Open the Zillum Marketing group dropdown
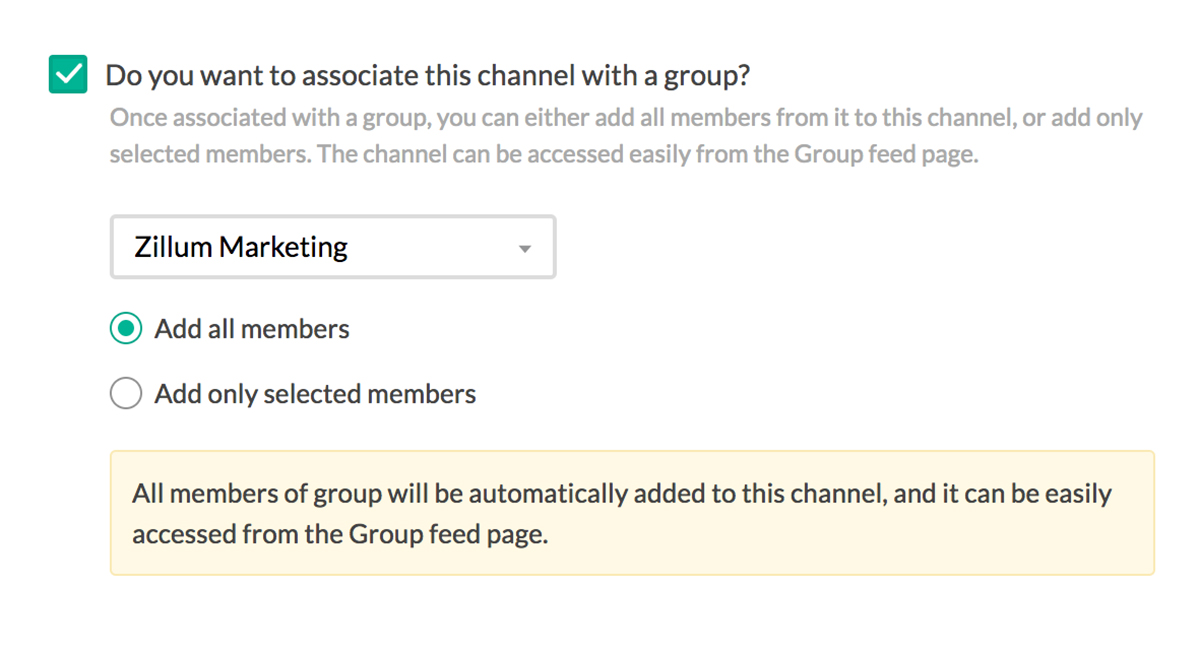The width and height of the screenshot is (1200, 651). pos(332,247)
